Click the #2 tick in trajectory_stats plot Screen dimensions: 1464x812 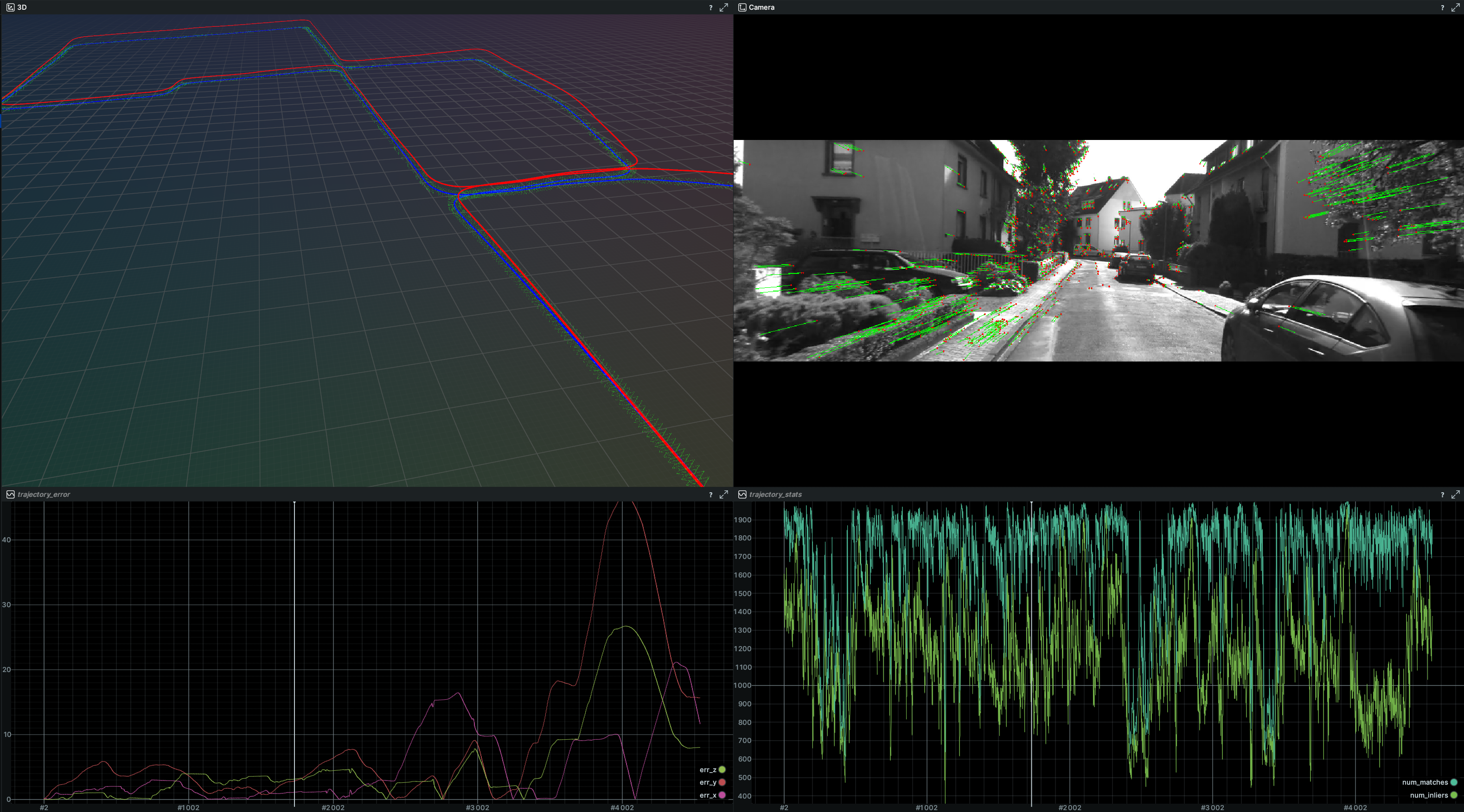(x=784, y=807)
